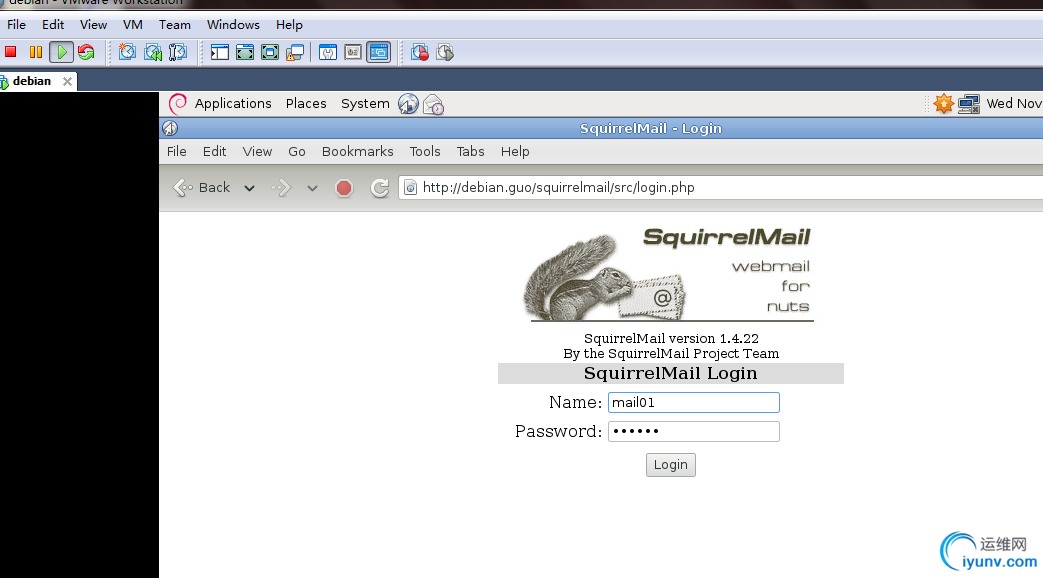Reset the virtual machine using the circular arrows icon
Image resolution: width=1043 pixels, height=578 pixels.
coord(86,52)
